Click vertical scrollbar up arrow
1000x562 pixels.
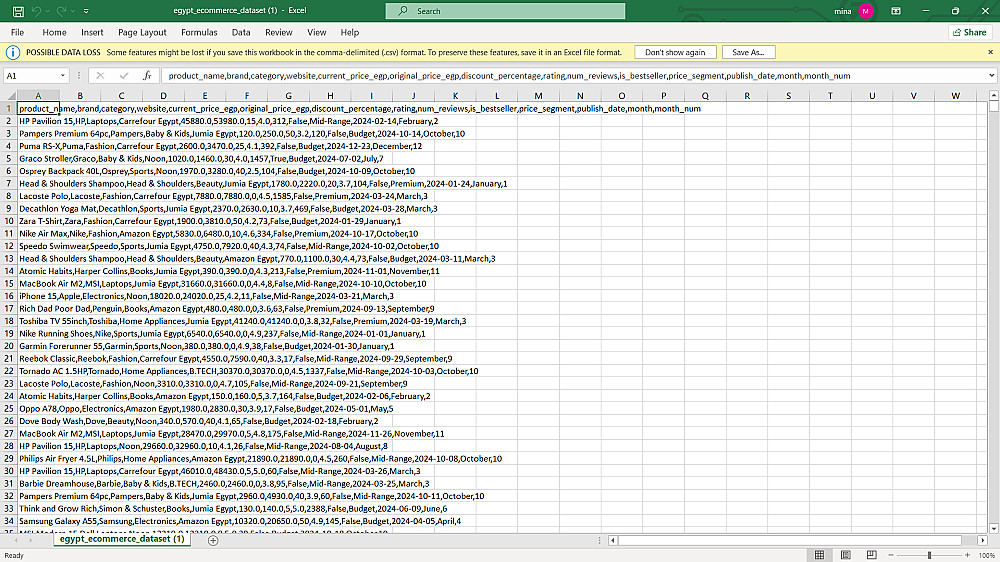pyautogui.click(x=994, y=96)
